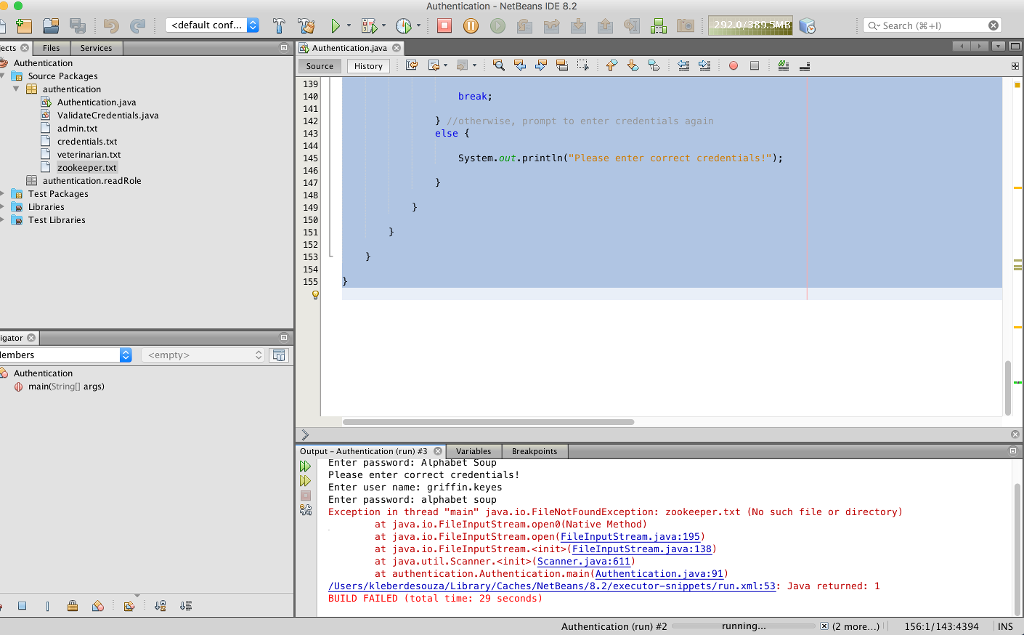Click the running task progress bar
The image size is (1024, 635).
745,627
